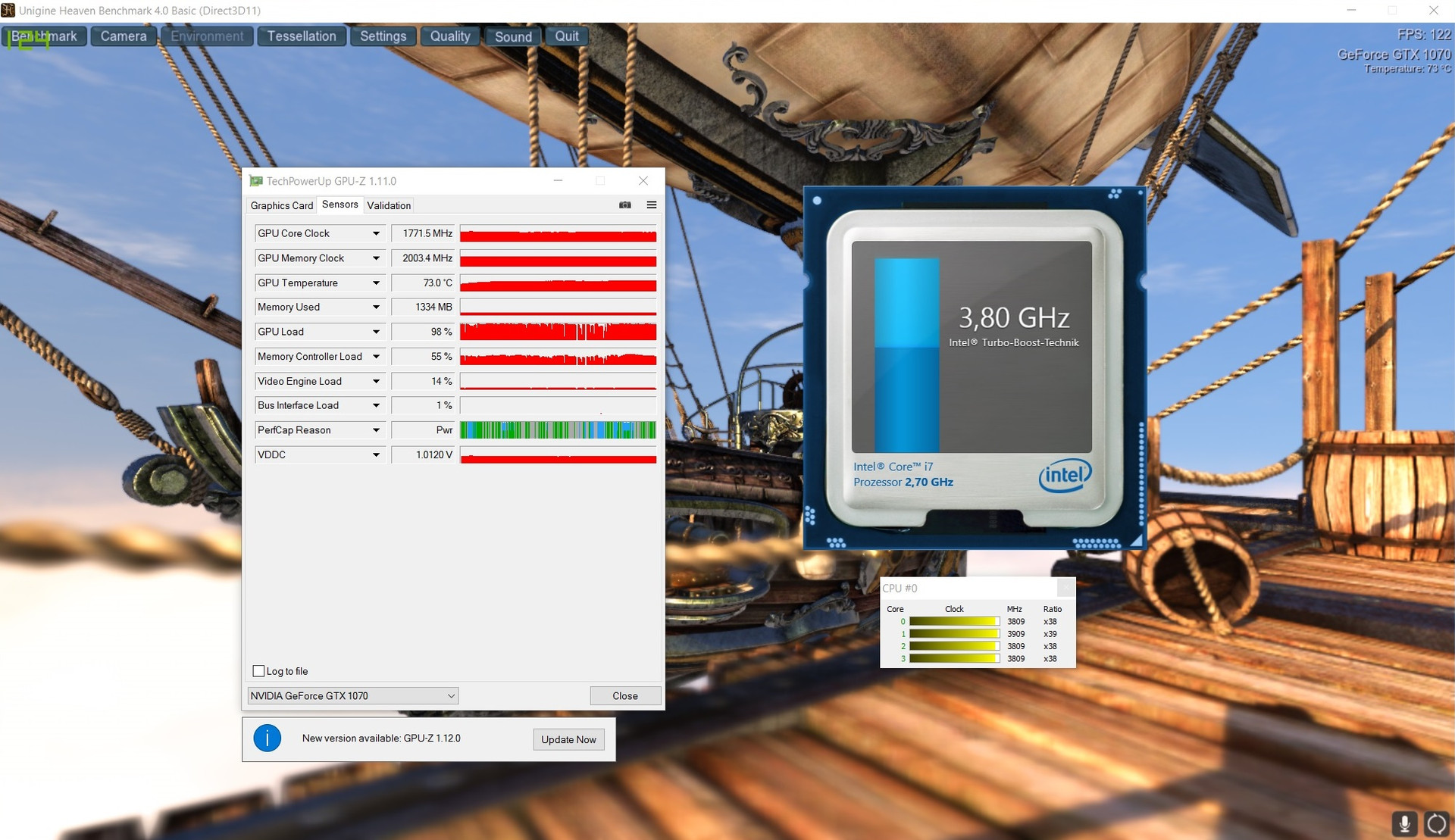Expand the Video Engine Load dropdown
Screen dimensions: 1455x840
click(x=376, y=381)
